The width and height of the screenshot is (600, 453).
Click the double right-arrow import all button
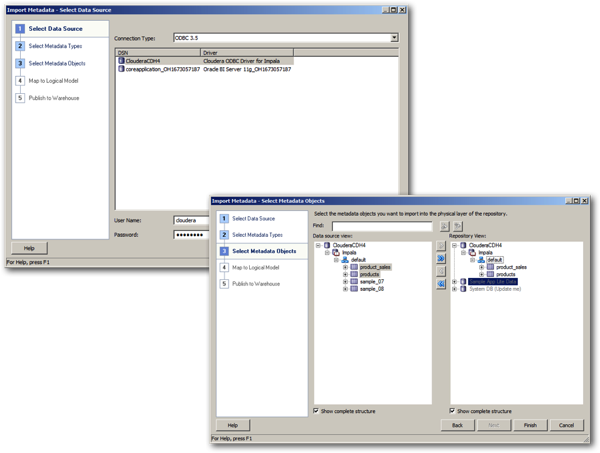pyautogui.click(x=441, y=259)
